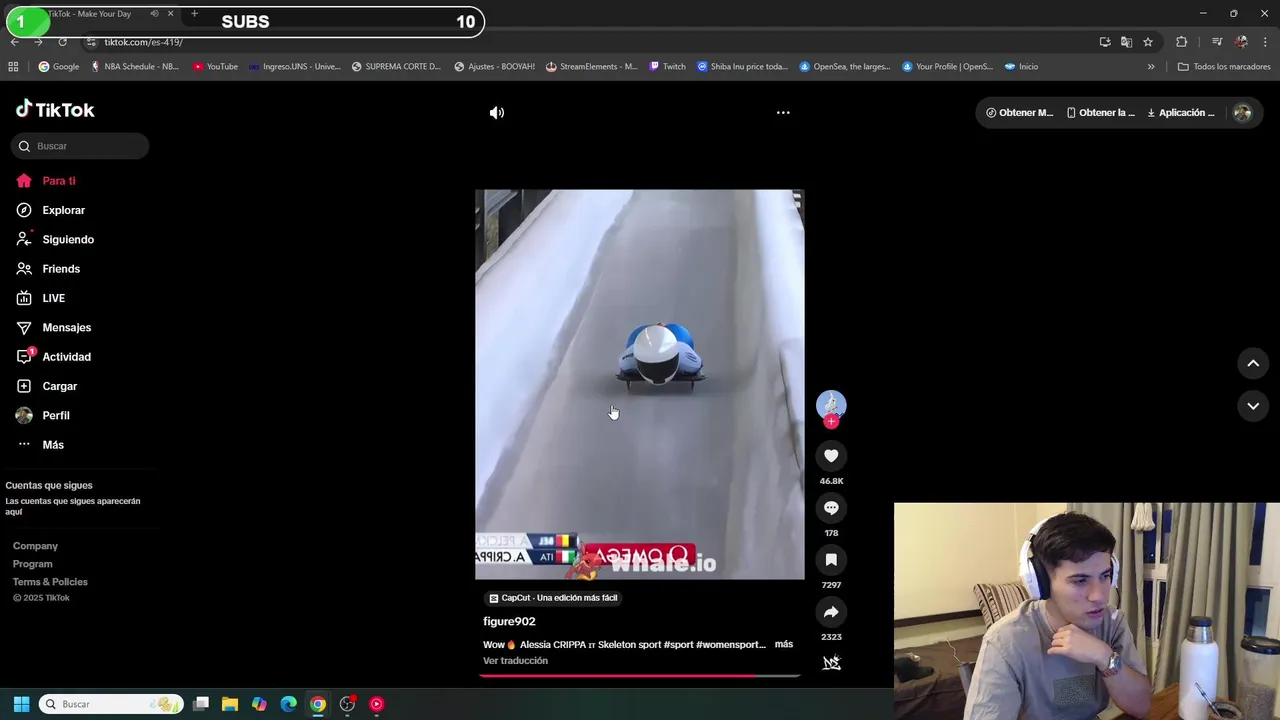The image size is (1280, 720).
Task: Like the video with the heart icon
Action: 831,456
